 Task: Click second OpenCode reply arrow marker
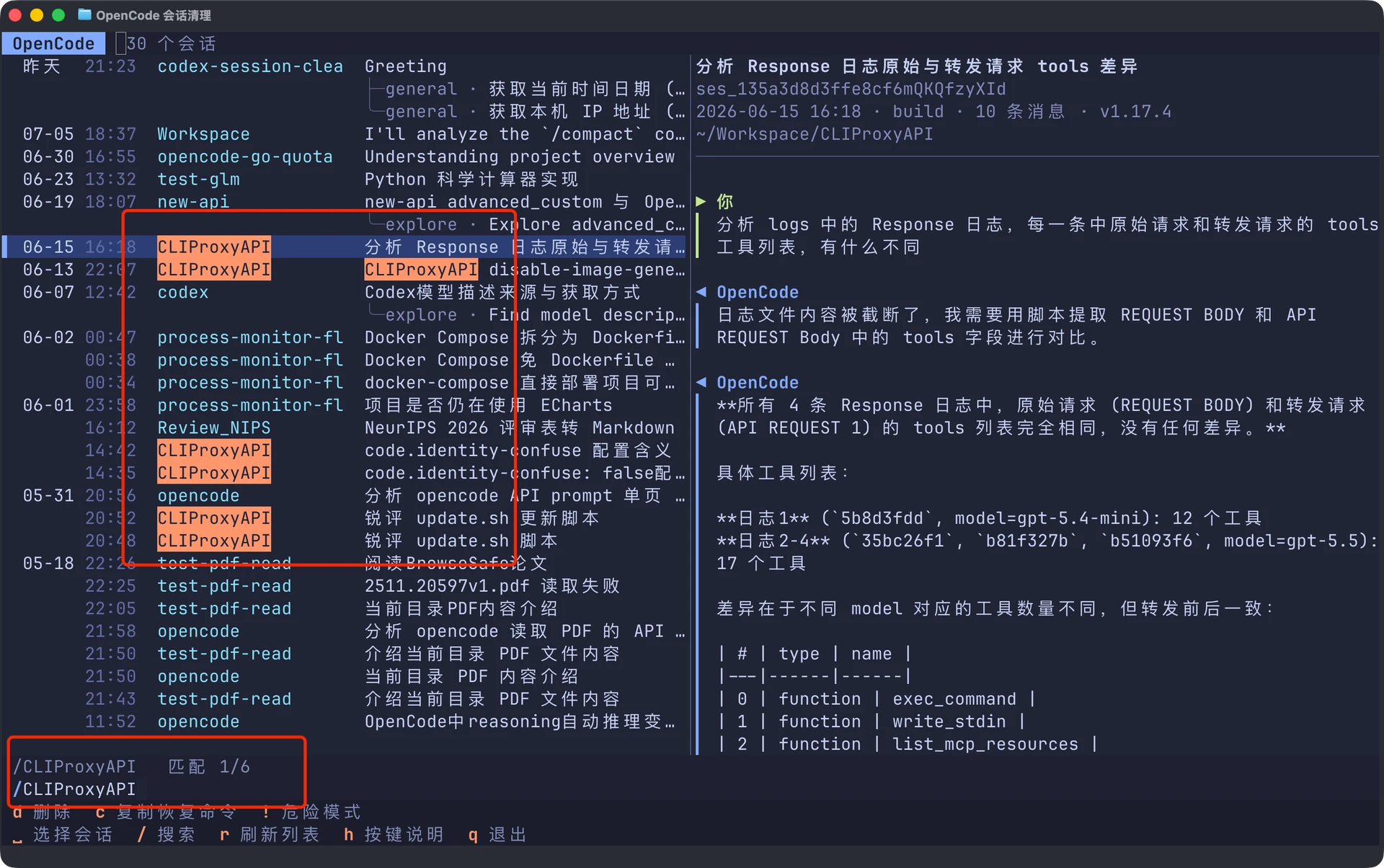coord(701,382)
